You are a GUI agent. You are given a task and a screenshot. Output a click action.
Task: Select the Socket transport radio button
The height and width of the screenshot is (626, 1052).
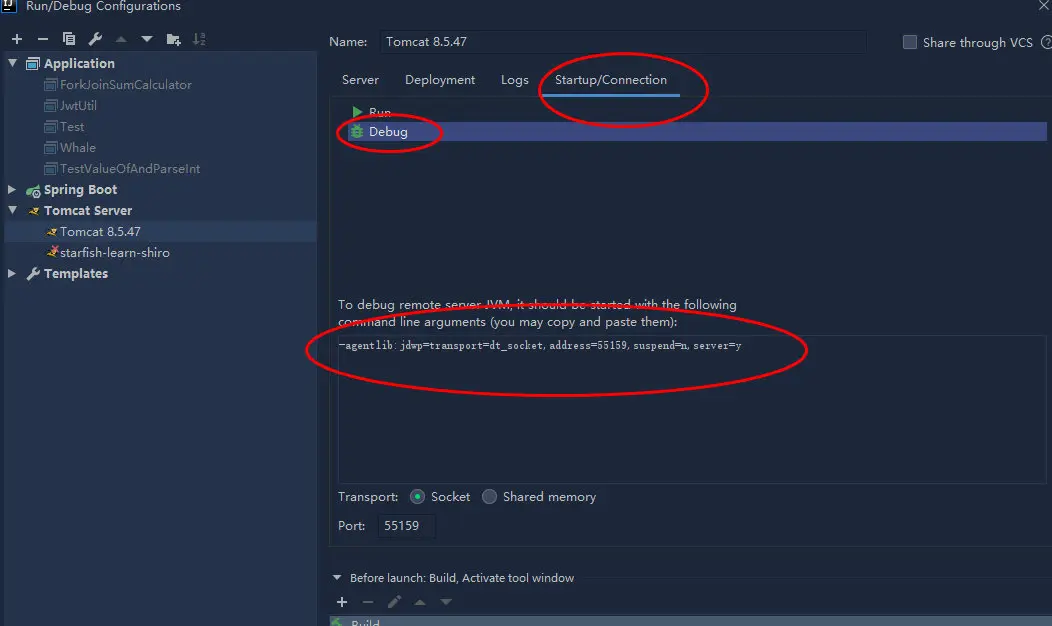tap(417, 497)
